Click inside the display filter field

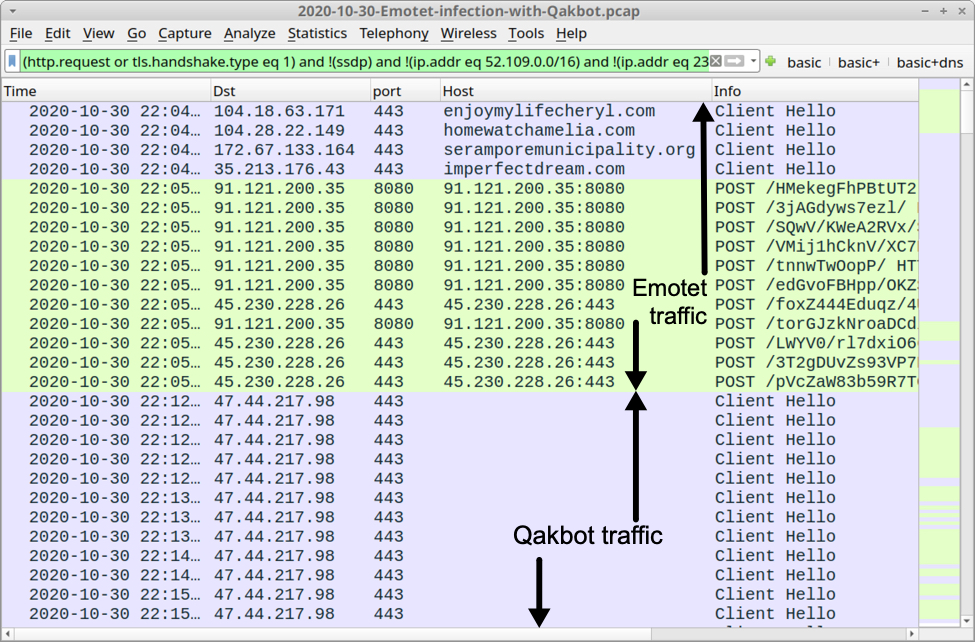click(365, 62)
